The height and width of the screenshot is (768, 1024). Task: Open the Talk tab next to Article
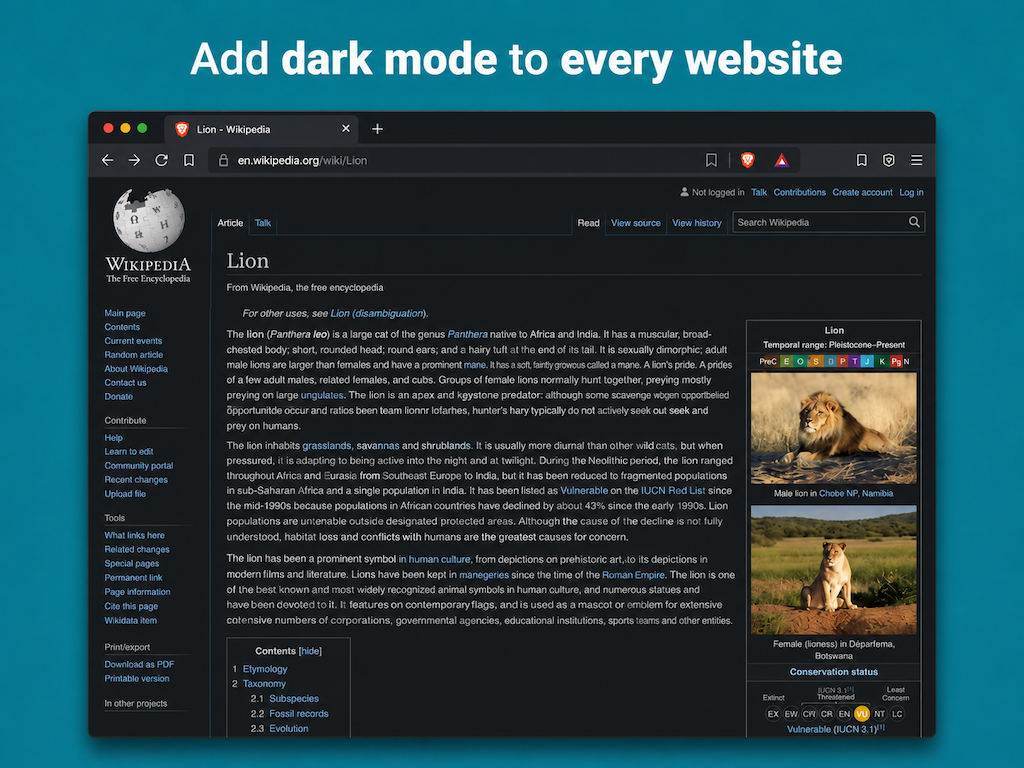263,223
